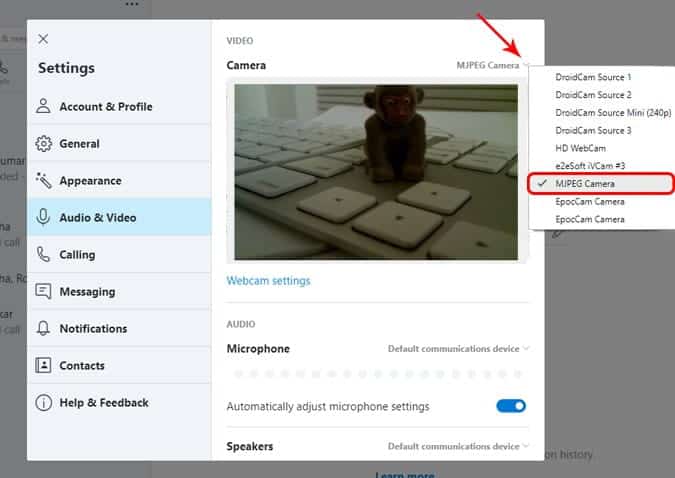
Task: Open the Webcam settings link
Action: click(x=268, y=281)
